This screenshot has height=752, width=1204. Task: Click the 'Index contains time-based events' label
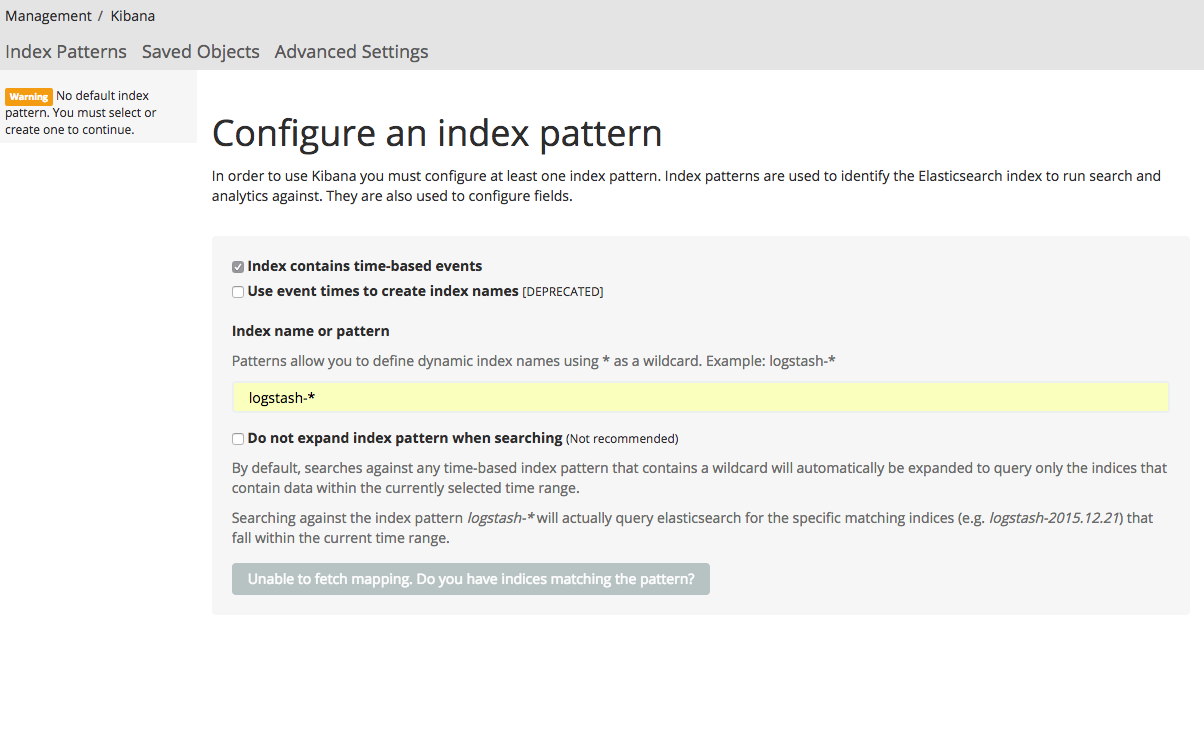click(x=365, y=266)
